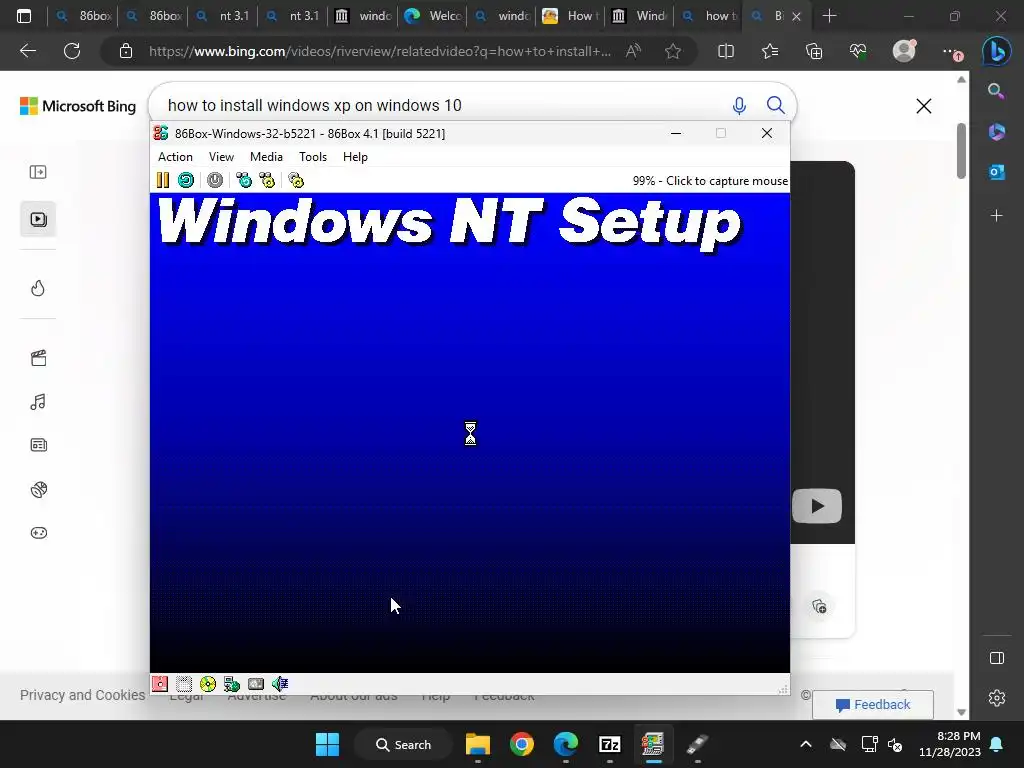Screen dimensions: 1024x768
Task: Click the sound speaker icon in 86Box status bar
Action: click(x=280, y=684)
